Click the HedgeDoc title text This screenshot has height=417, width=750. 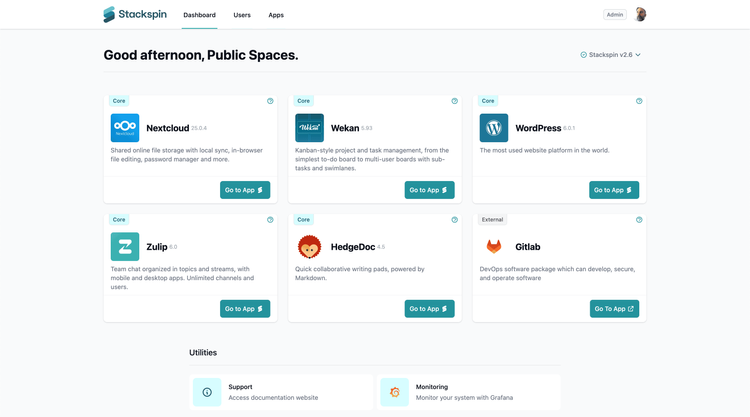pos(353,247)
